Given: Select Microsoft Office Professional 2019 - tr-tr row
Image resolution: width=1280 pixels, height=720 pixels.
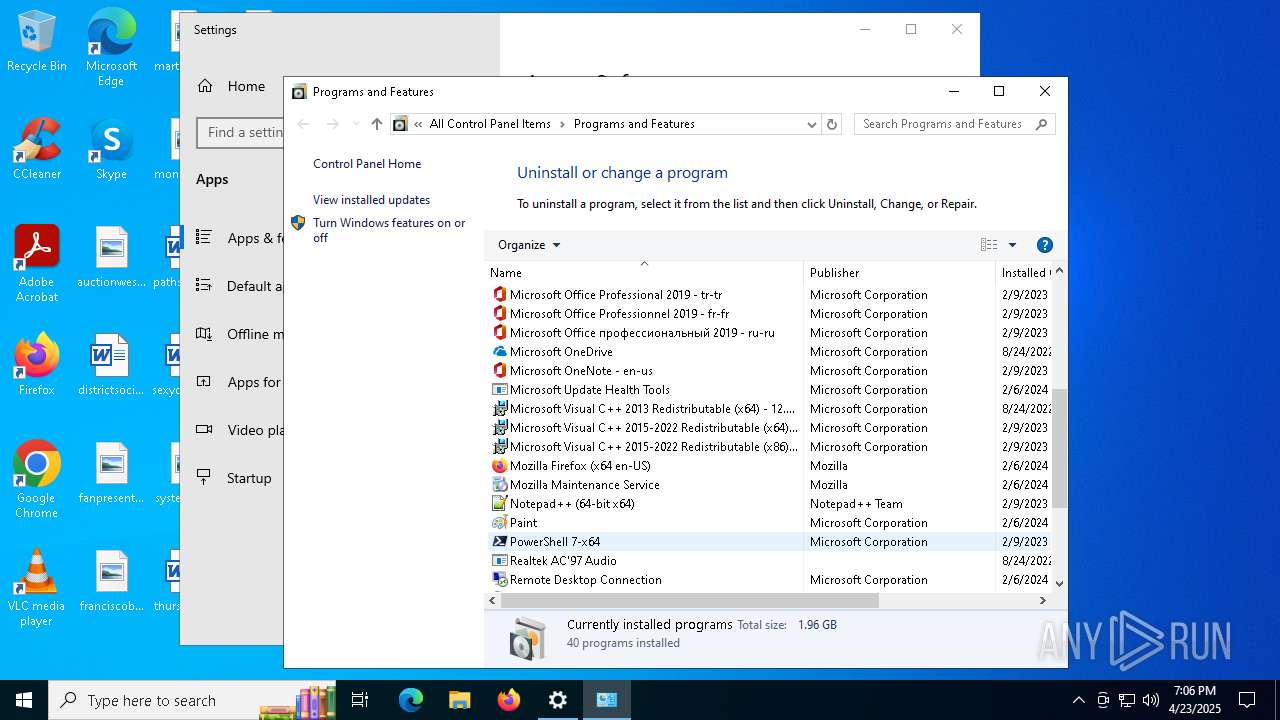Looking at the screenshot, I should click(768, 295).
